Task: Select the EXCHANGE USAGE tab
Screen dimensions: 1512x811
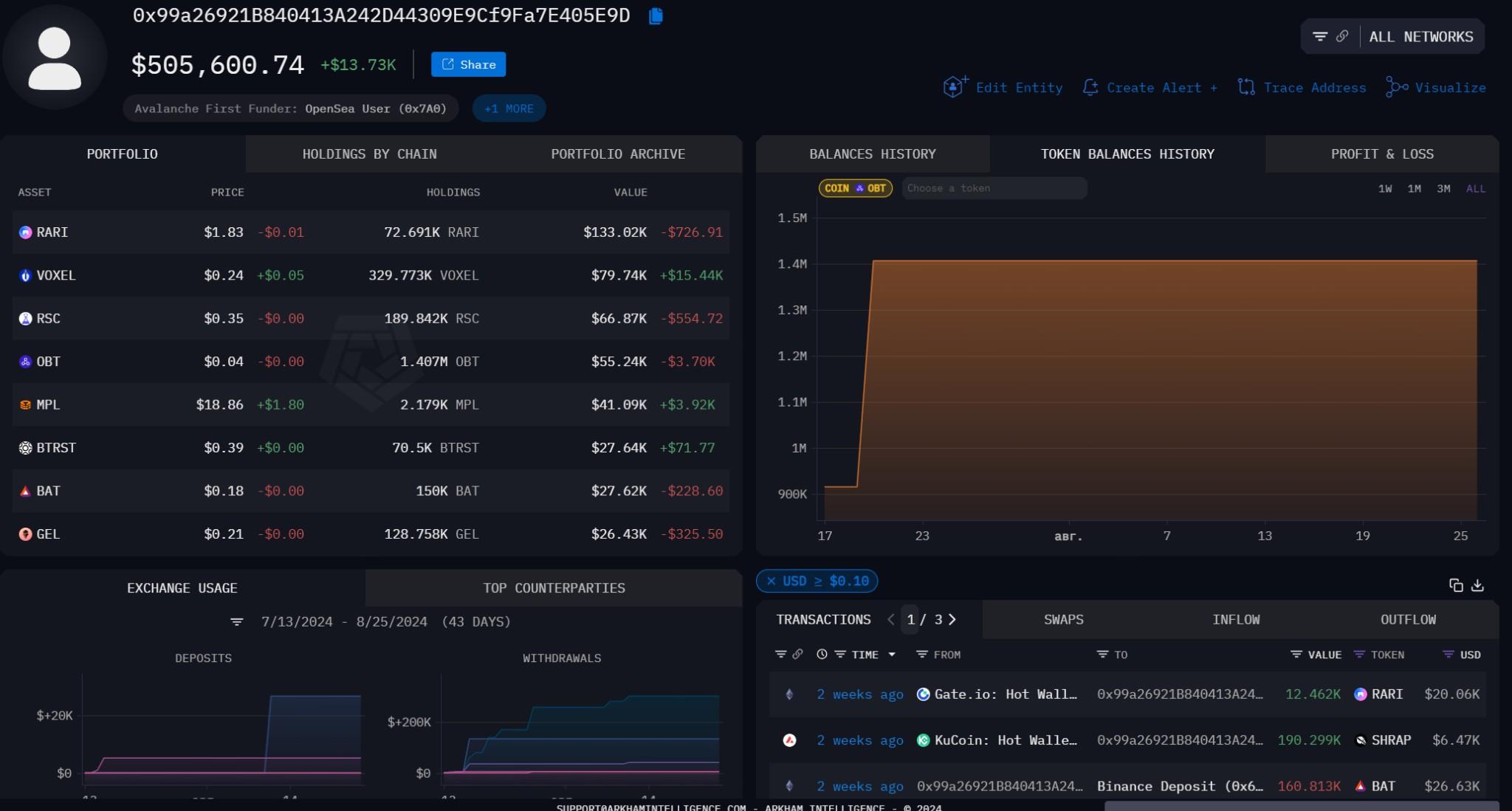Action: pos(182,588)
